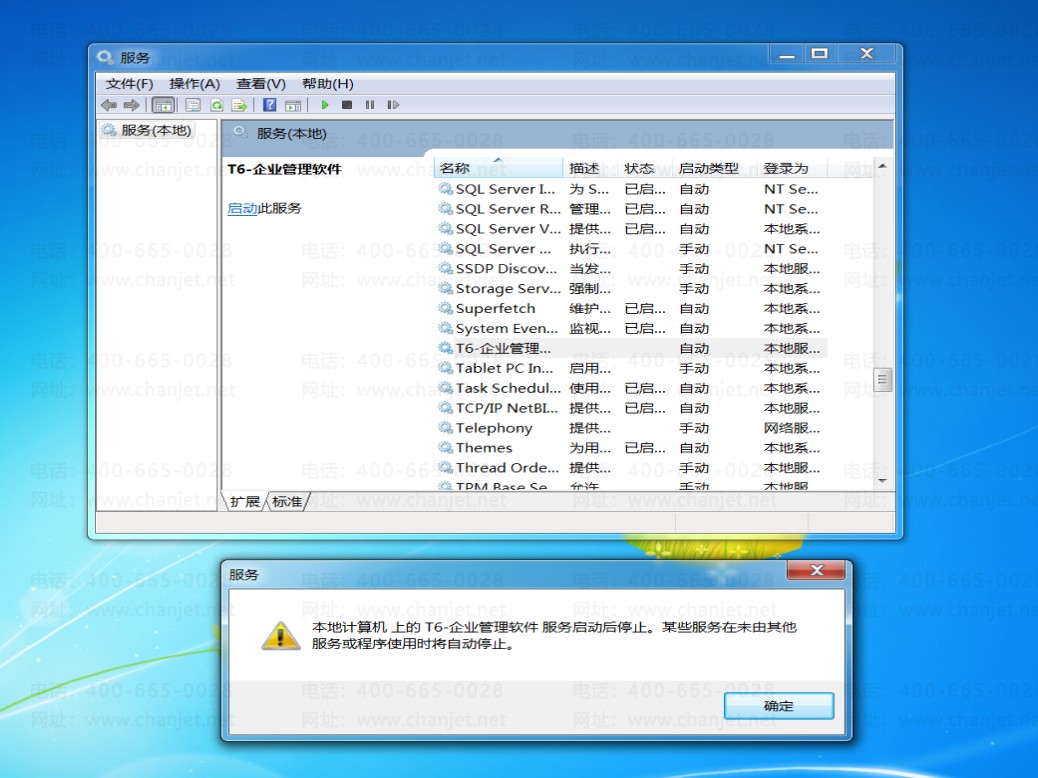
Task: Click the scroll up arrow of services list
Action: click(882, 166)
